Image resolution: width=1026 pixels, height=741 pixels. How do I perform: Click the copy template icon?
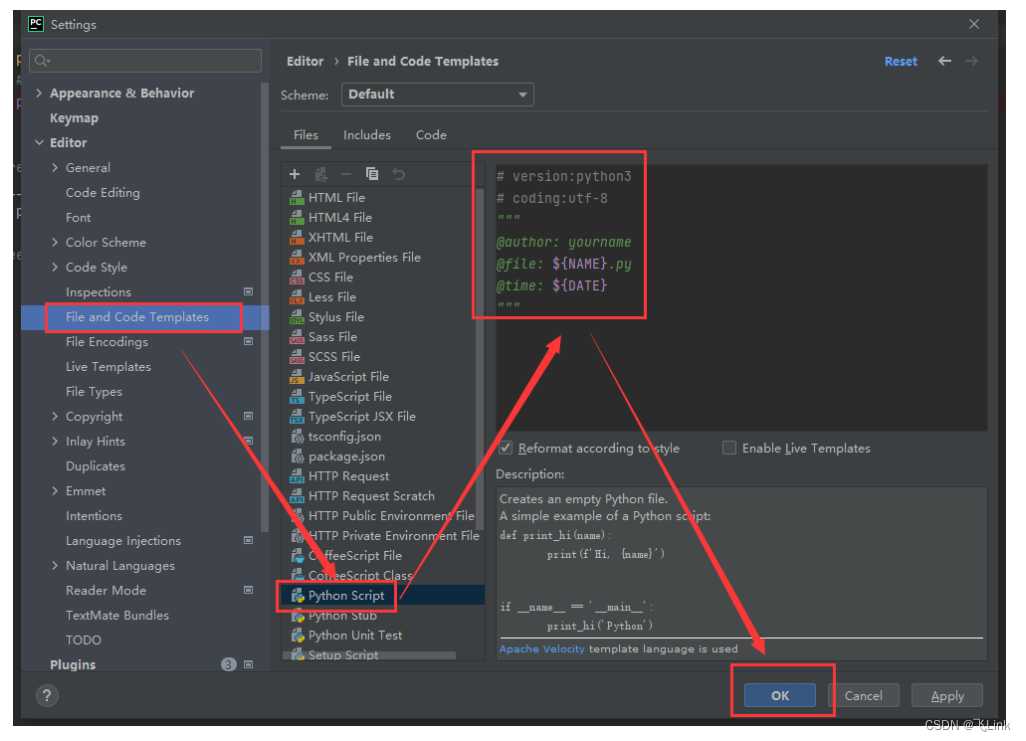[x=372, y=174]
